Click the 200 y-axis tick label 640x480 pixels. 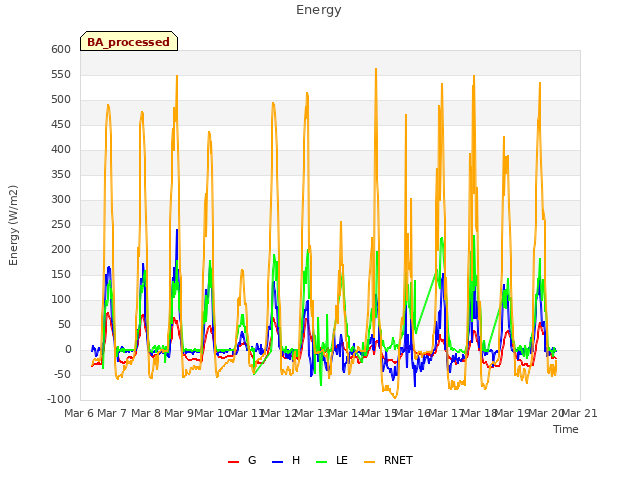(x=61, y=250)
